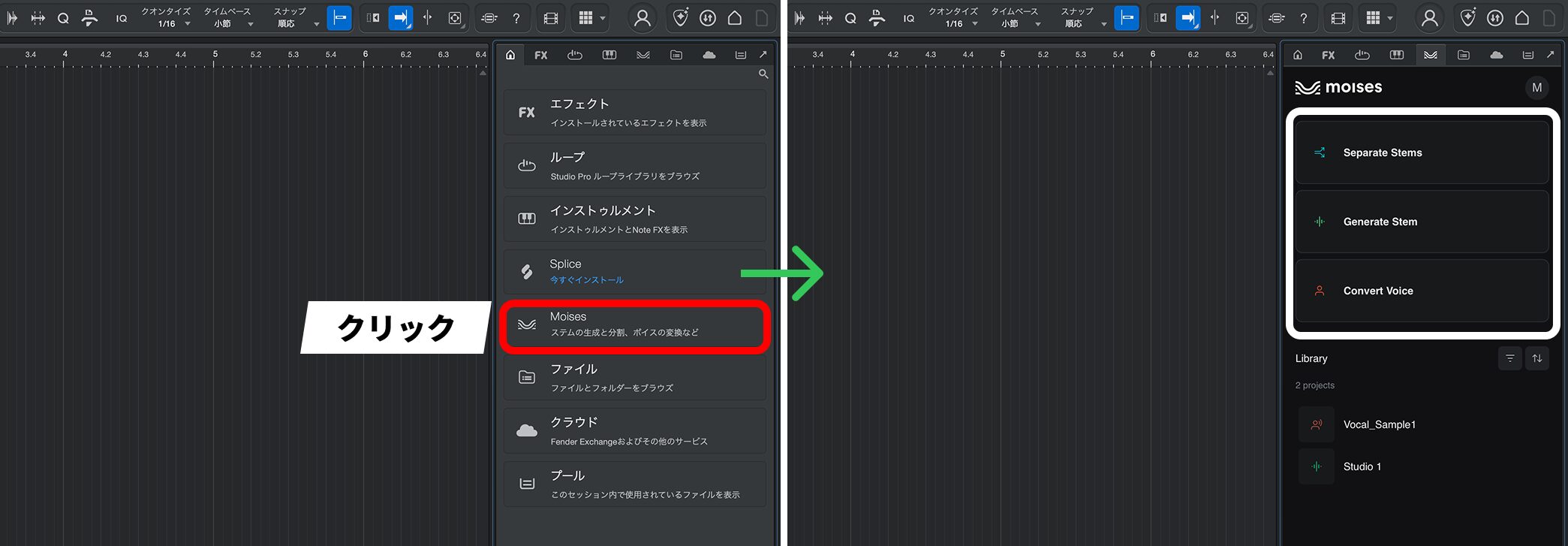Select FX tab in right browser panel
The width and height of the screenshot is (1568, 546).
click(x=1329, y=55)
